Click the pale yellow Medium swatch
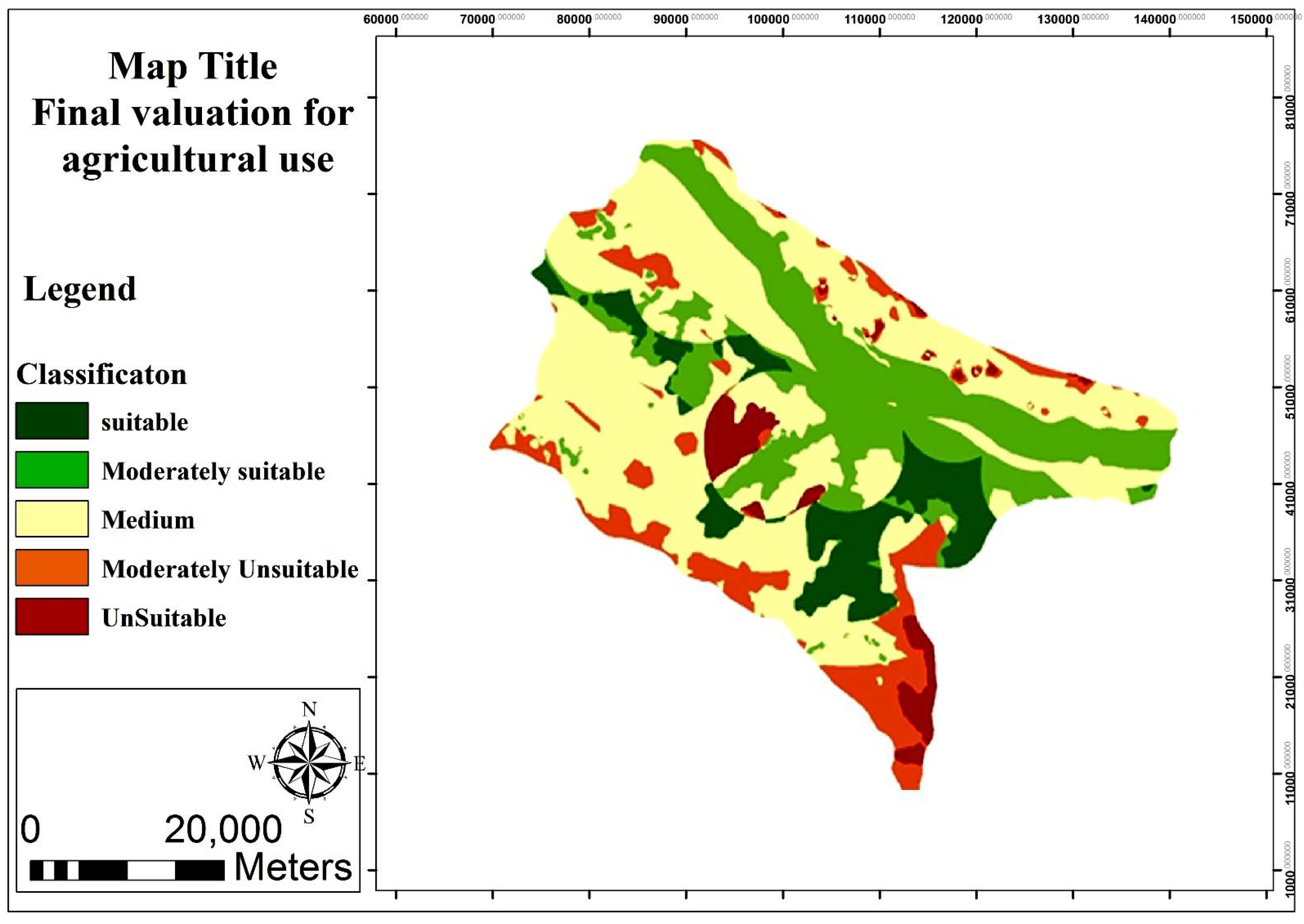The image size is (1304, 924). point(52,519)
